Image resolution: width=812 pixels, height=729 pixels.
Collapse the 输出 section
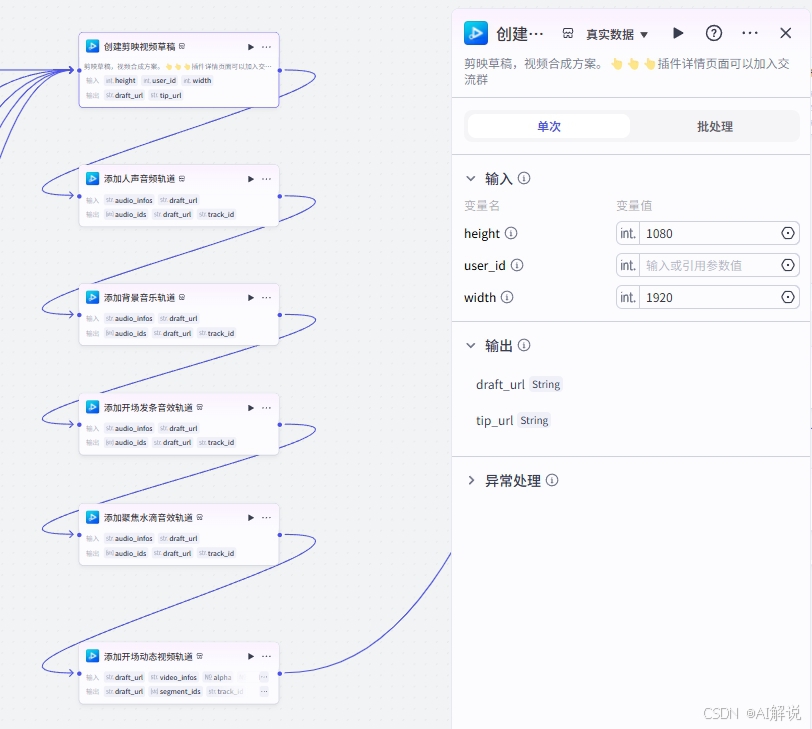(x=471, y=345)
